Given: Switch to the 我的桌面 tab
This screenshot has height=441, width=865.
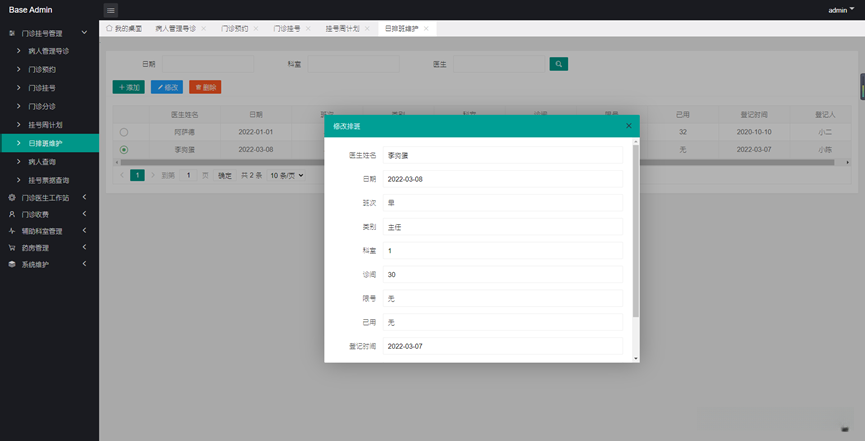Looking at the screenshot, I should pos(124,29).
